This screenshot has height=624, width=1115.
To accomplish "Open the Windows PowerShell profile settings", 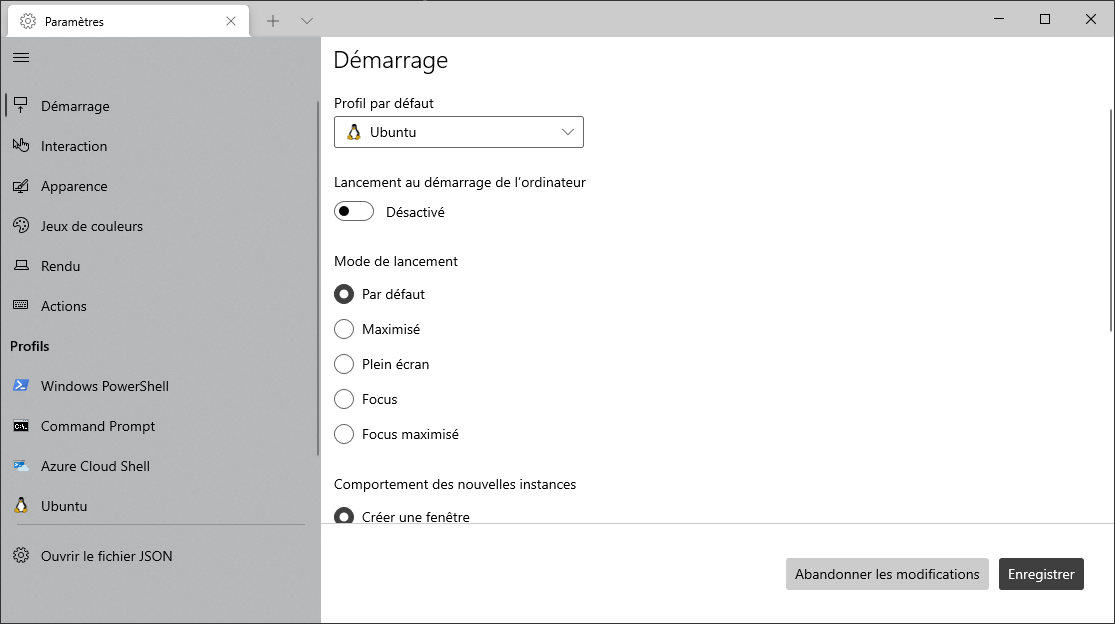I will pyautogui.click(x=159, y=386).
